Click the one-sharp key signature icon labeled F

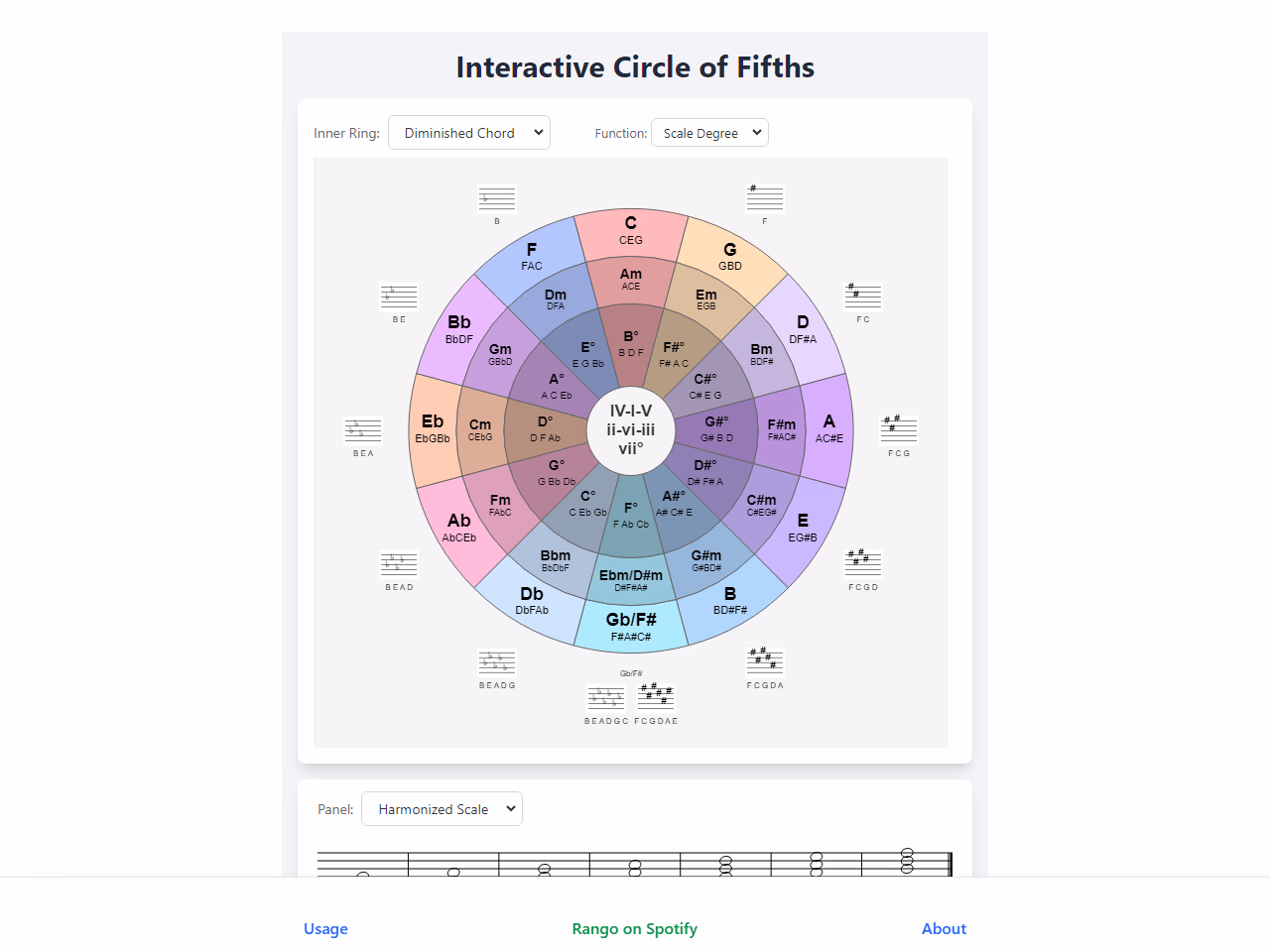click(x=765, y=198)
